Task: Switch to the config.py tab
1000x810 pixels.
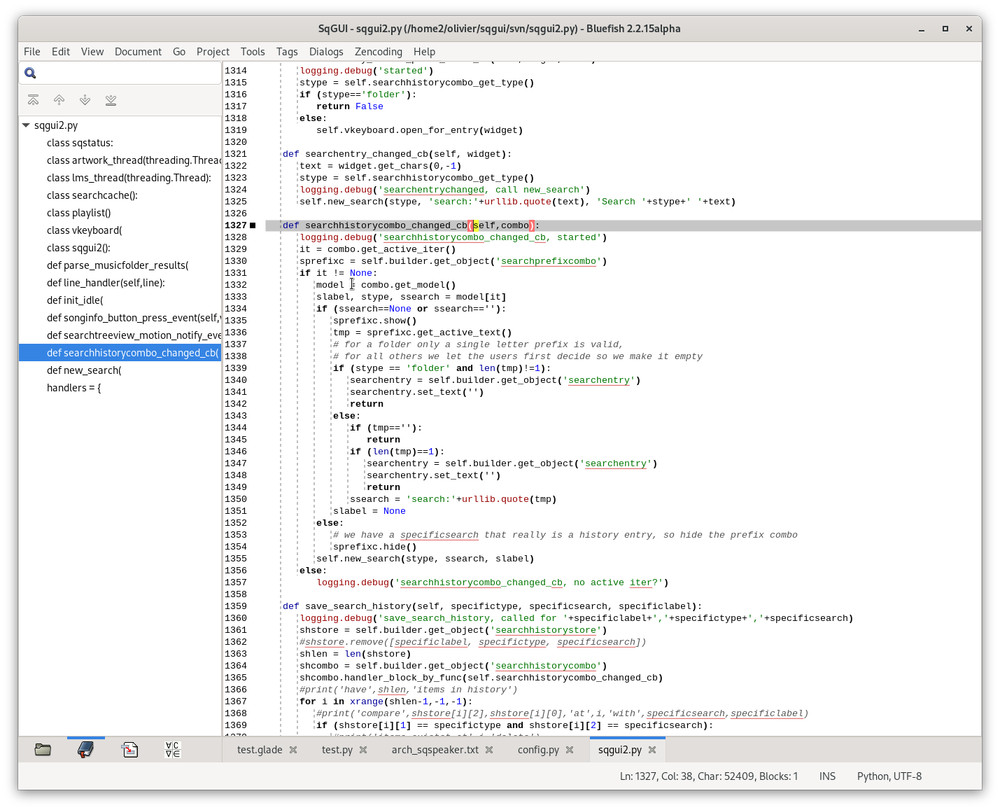Action: pyautogui.click(x=540, y=749)
